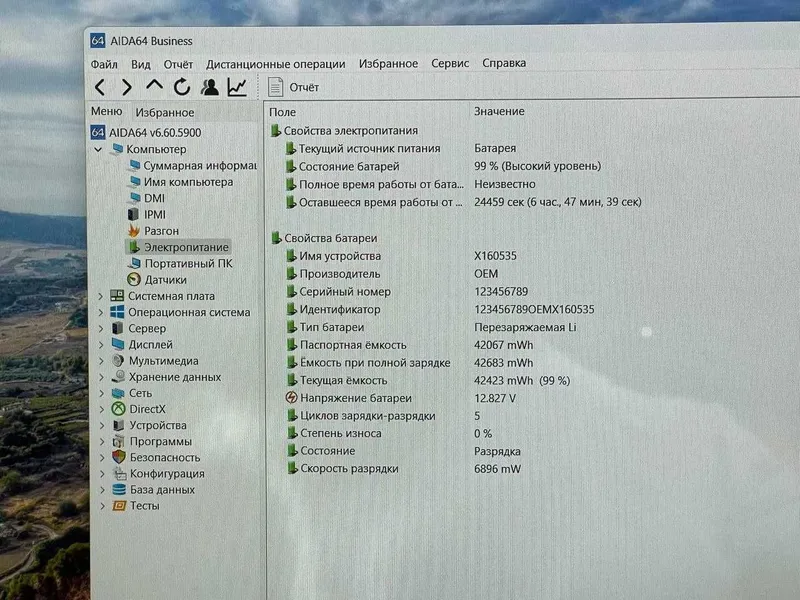Expand the Системная плата node

click(x=101, y=296)
